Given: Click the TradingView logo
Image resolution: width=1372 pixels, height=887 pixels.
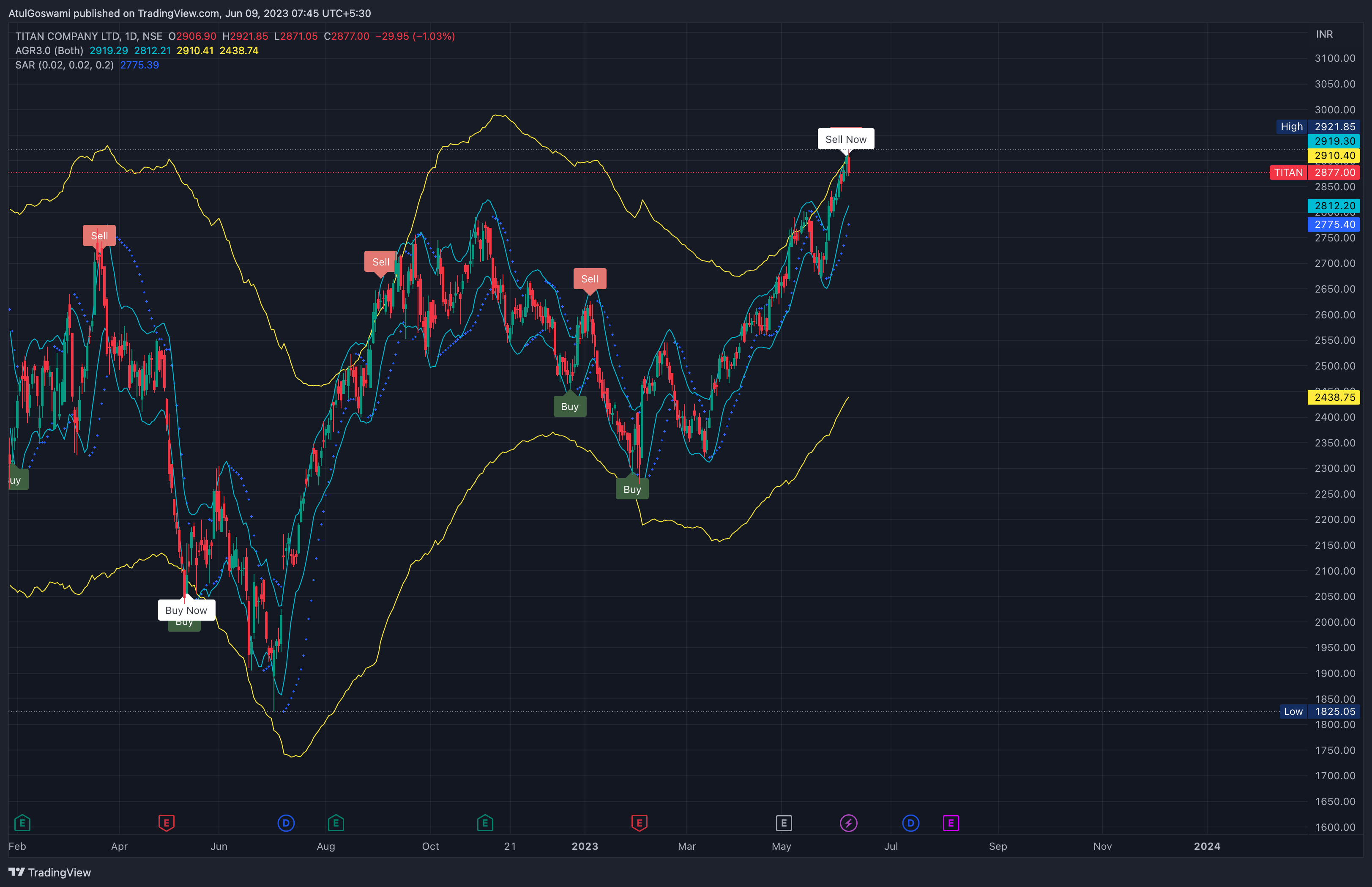Looking at the screenshot, I should pyautogui.click(x=50, y=872).
